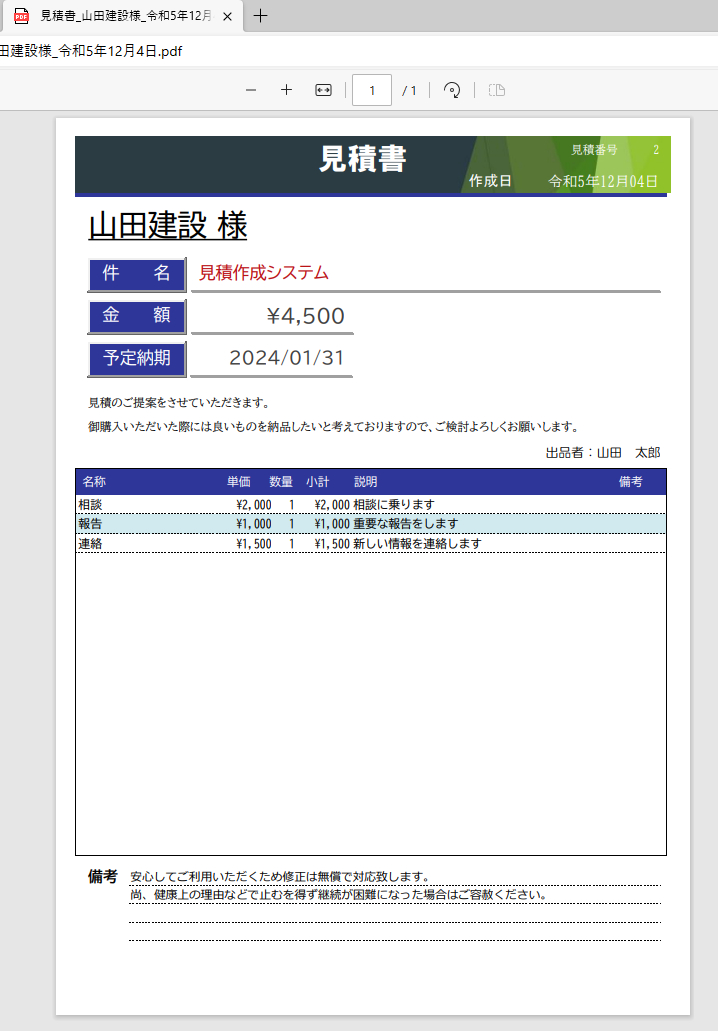Click the zoom in plus icon
718x1031 pixels.
pos(286,90)
